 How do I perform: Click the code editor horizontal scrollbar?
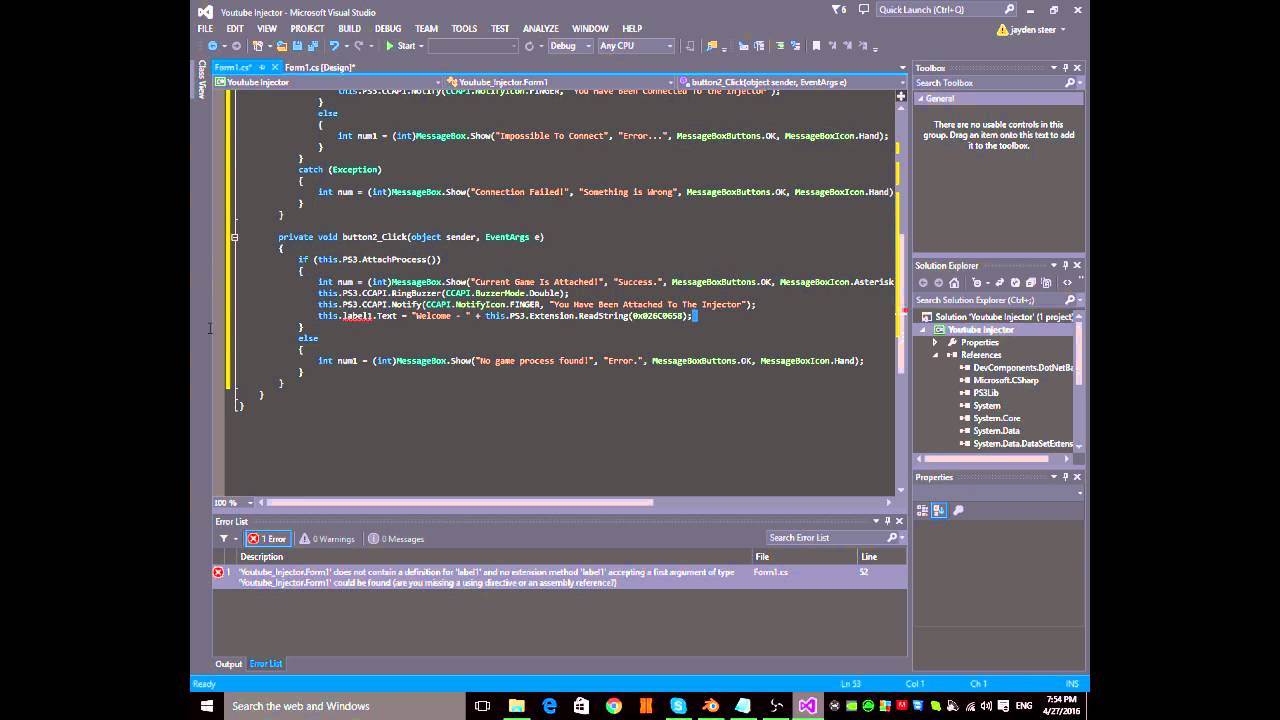tap(460, 503)
